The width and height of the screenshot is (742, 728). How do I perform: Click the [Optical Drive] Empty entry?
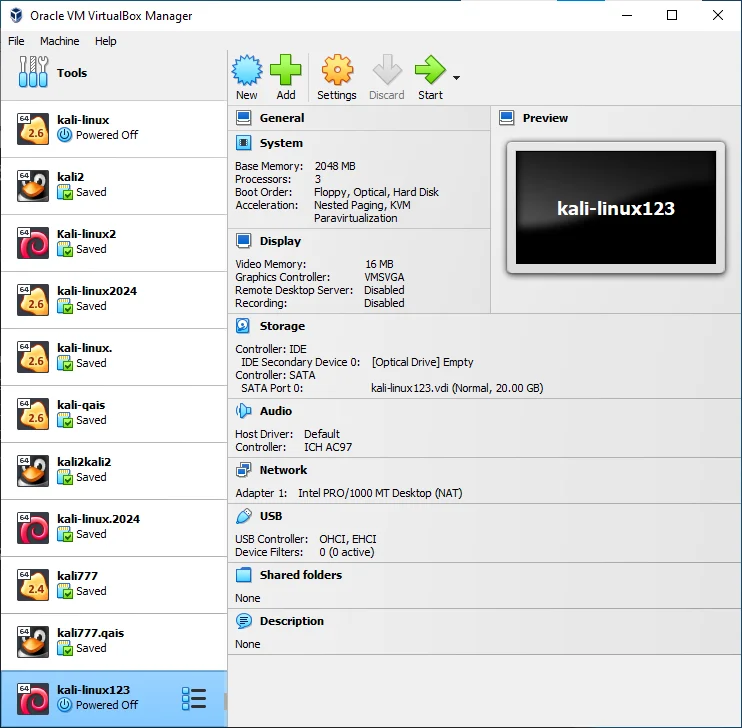[422, 362]
